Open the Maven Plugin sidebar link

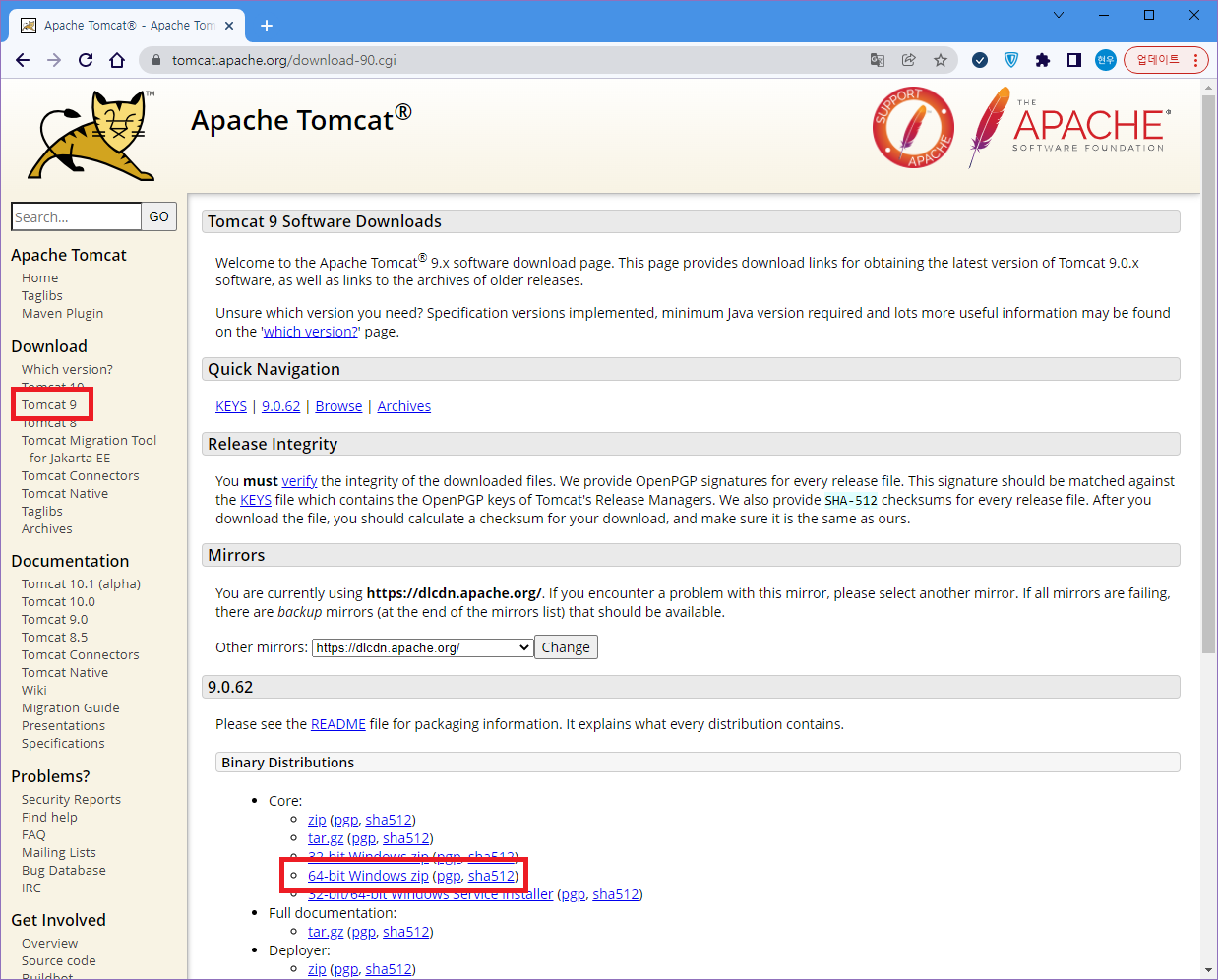[63, 313]
